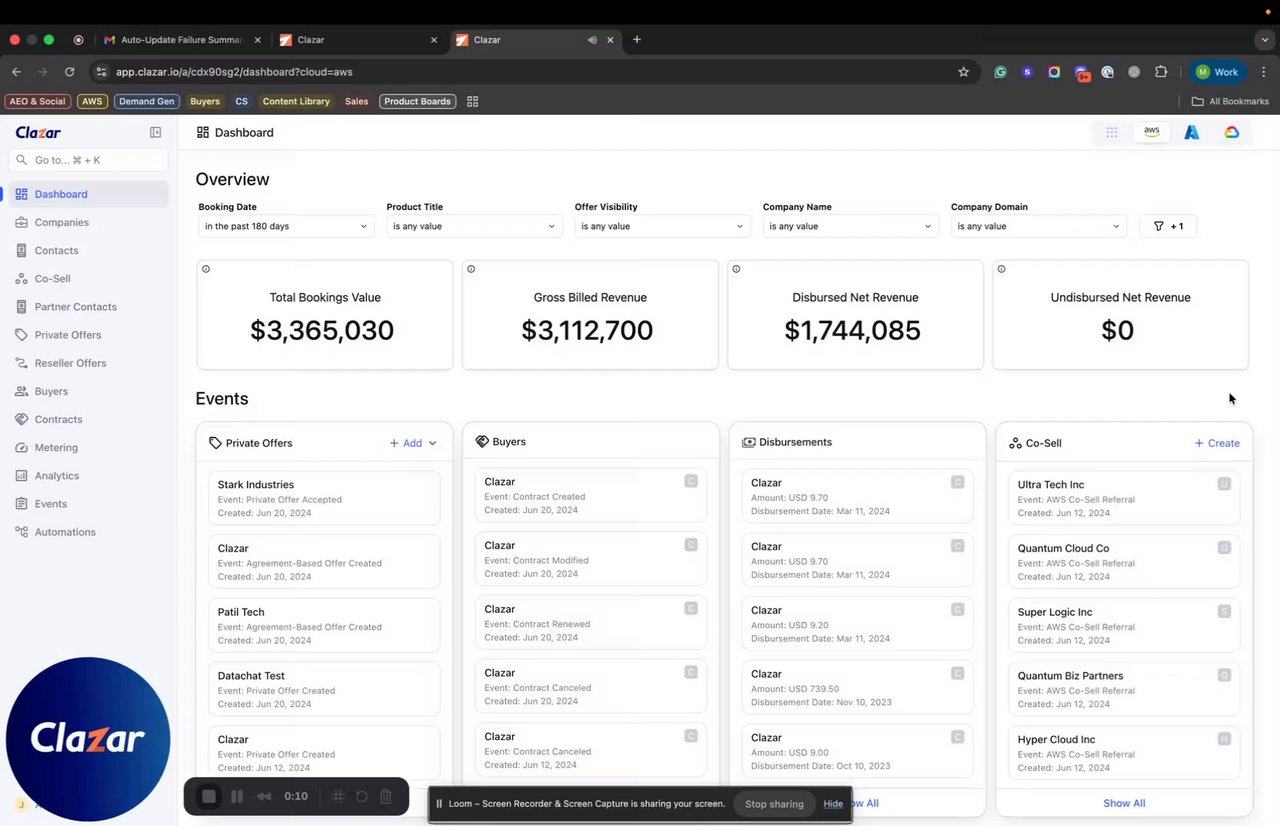Switch to the AWS cloud marketplace
This screenshot has height=826, width=1280.
click(x=1152, y=132)
